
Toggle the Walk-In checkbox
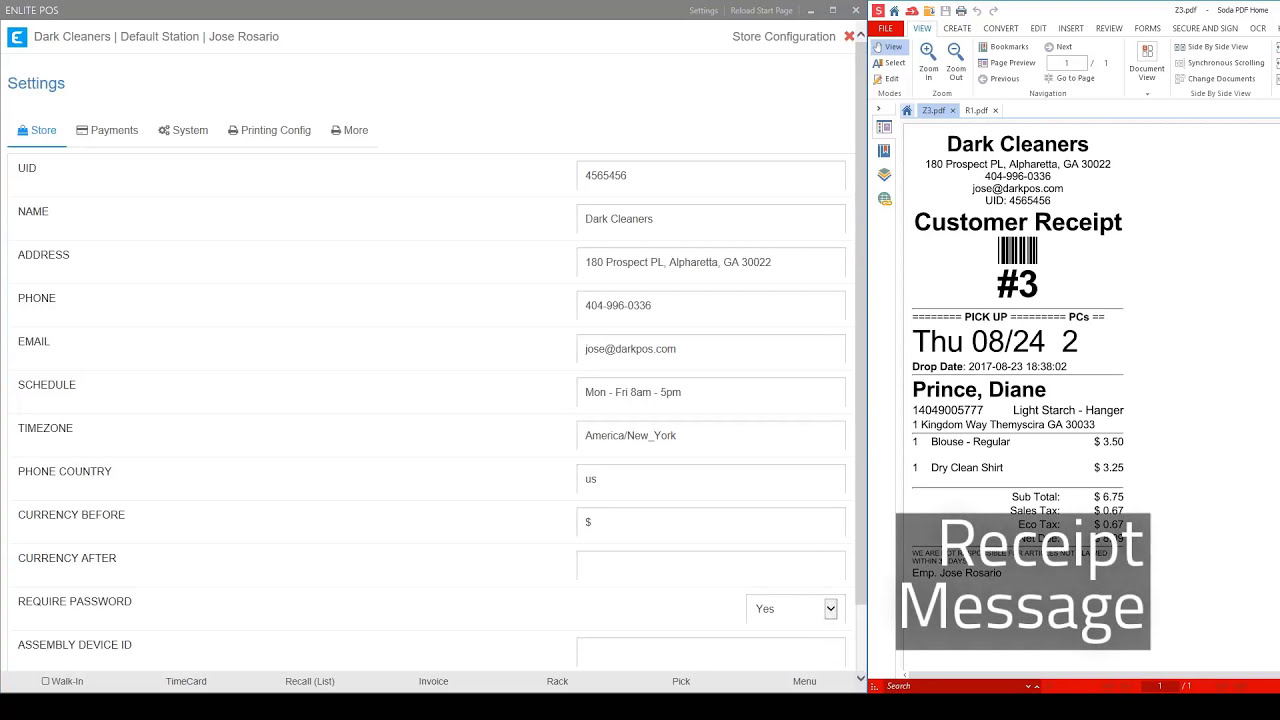(45, 681)
